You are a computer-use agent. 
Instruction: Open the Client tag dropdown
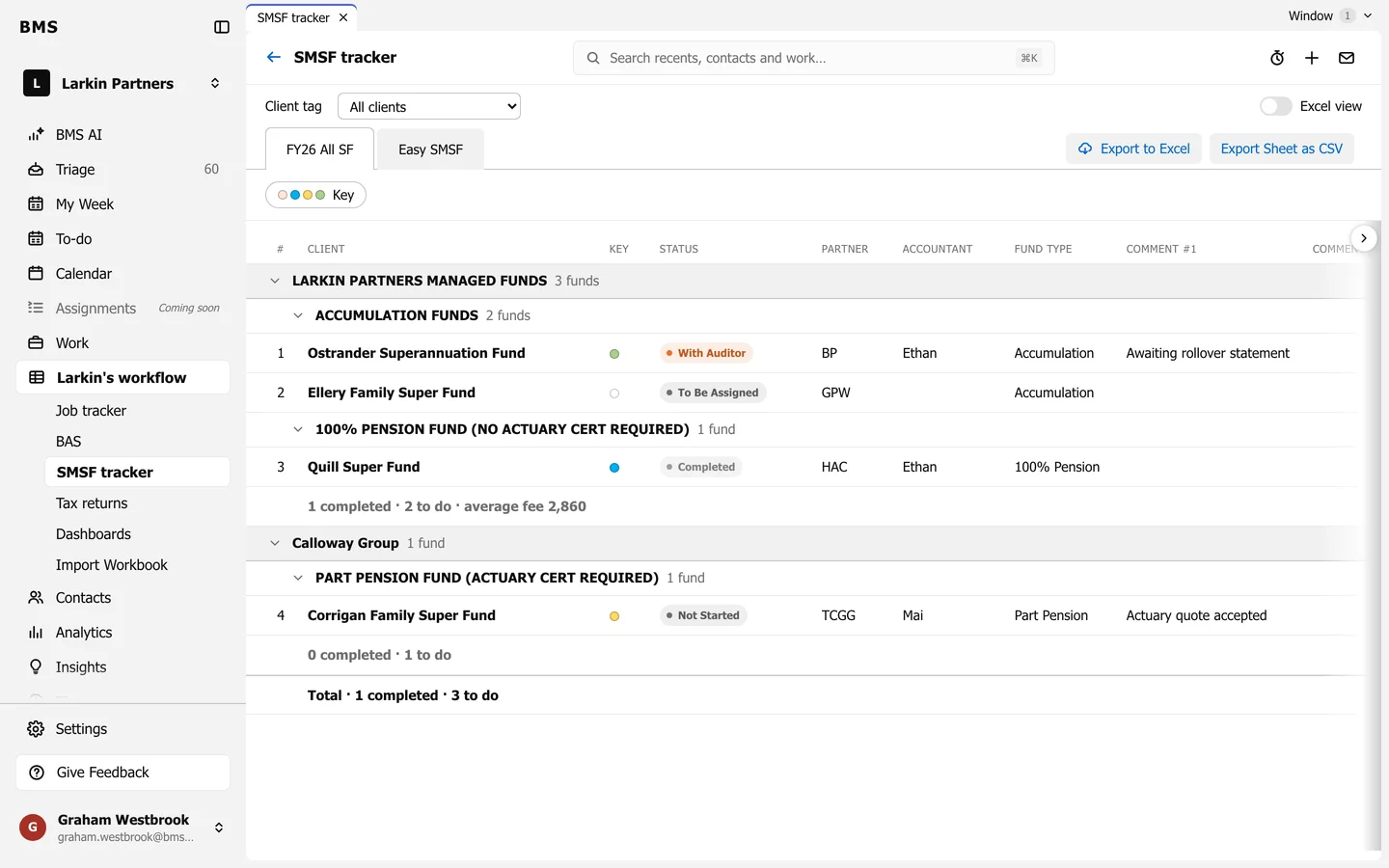tap(429, 106)
